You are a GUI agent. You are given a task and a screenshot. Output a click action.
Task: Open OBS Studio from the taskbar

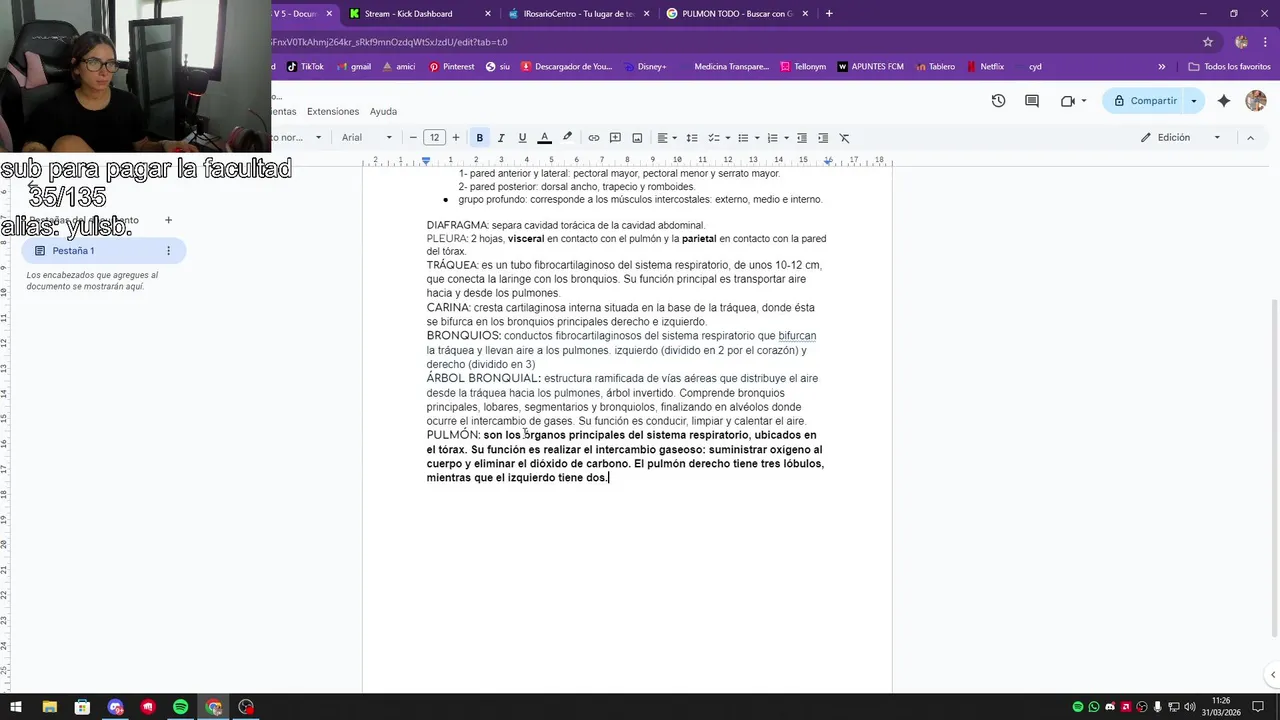coord(247,707)
